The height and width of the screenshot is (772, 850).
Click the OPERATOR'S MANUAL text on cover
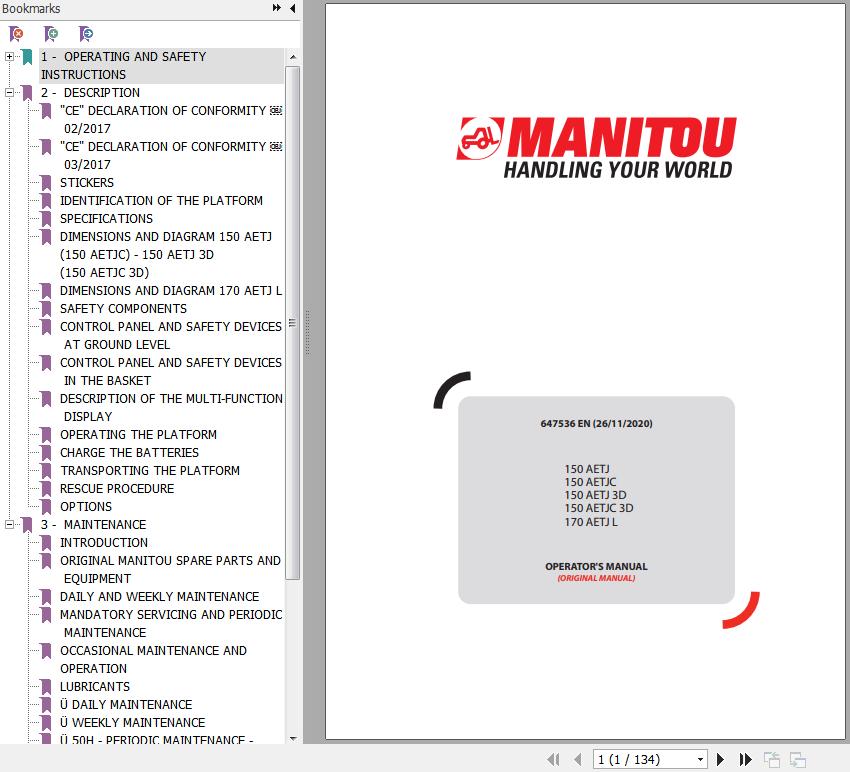[x=596, y=567]
